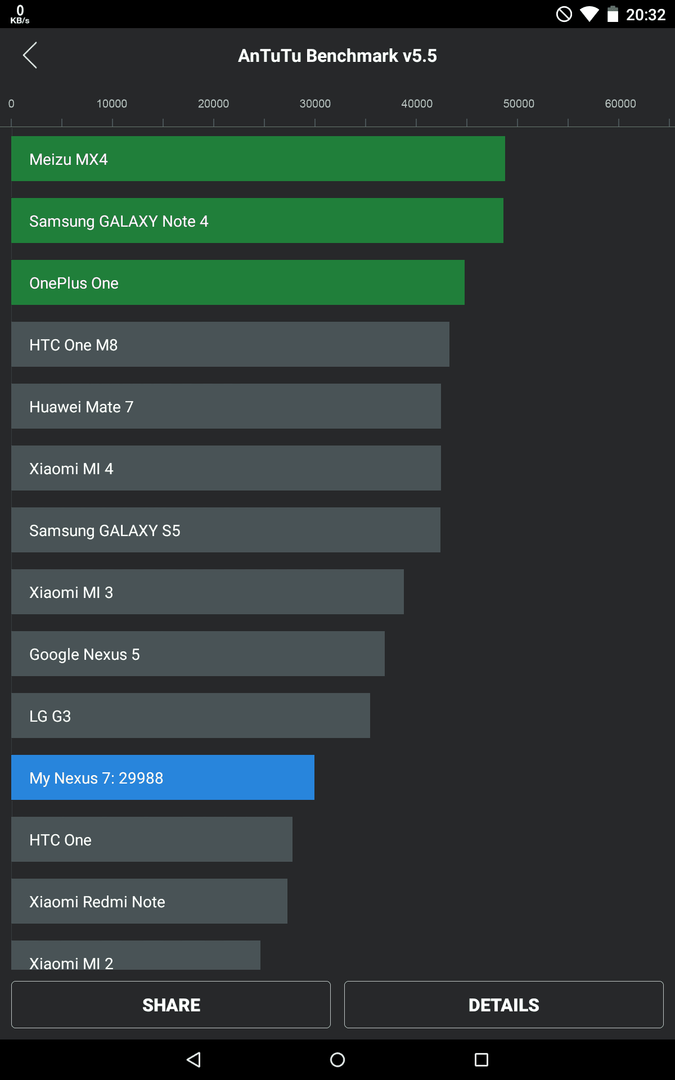Select the Meizu MX4 bar
The width and height of the screenshot is (675, 1080).
coord(258,158)
